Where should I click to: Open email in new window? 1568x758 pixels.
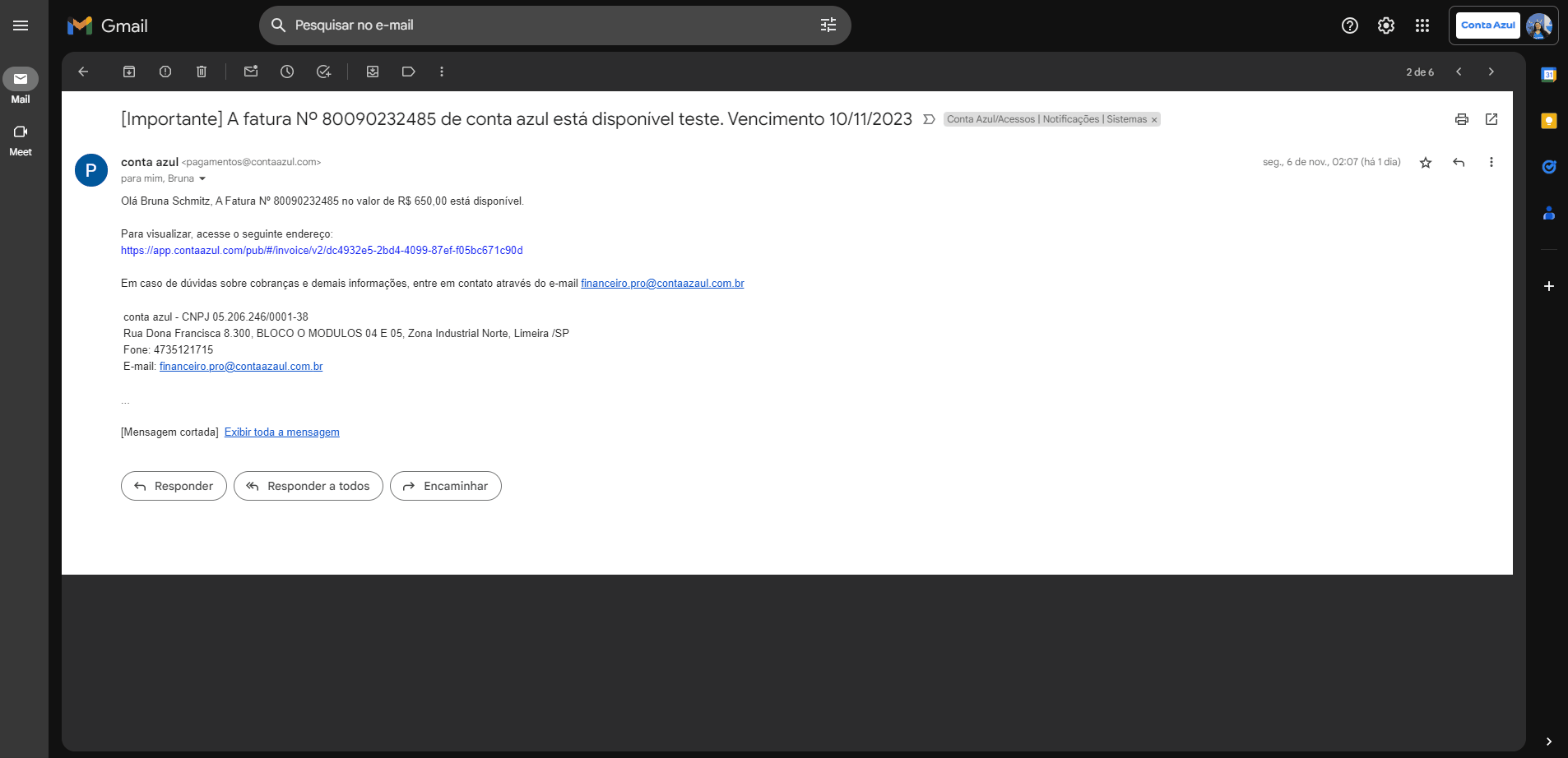[x=1491, y=119]
